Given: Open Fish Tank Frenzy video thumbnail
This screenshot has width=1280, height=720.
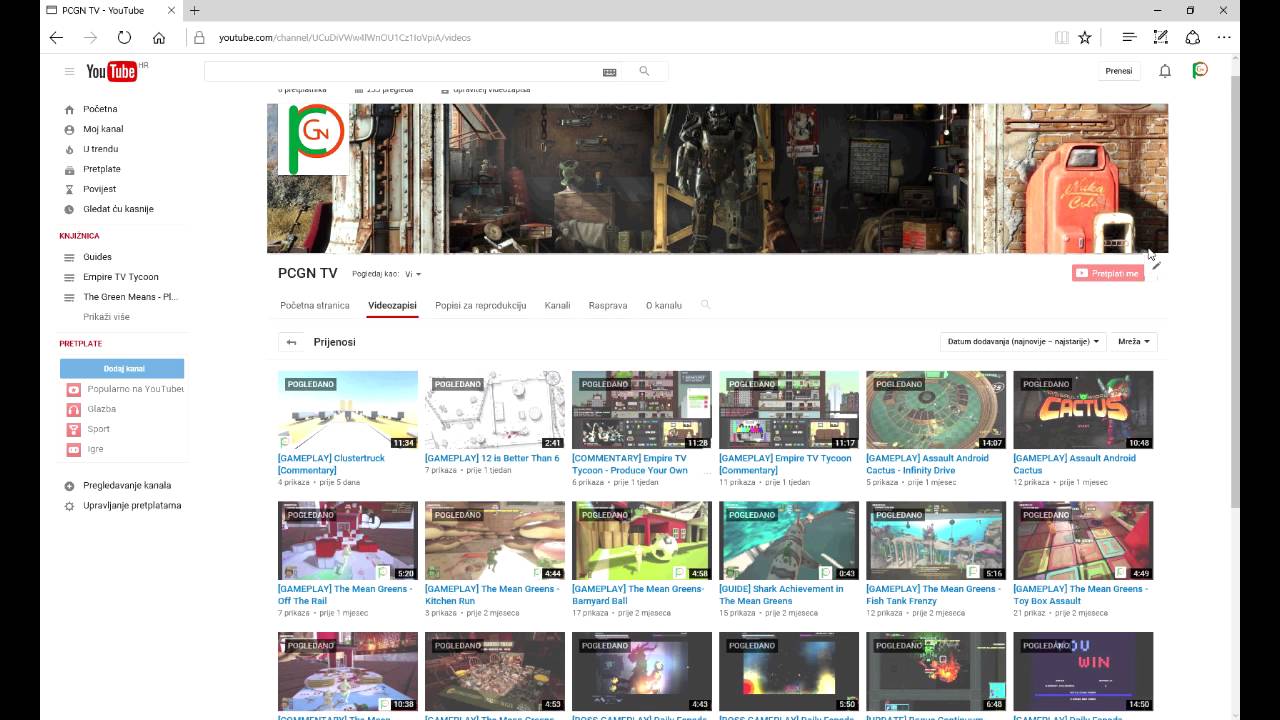Looking at the screenshot, I should [x=936, y=541].
